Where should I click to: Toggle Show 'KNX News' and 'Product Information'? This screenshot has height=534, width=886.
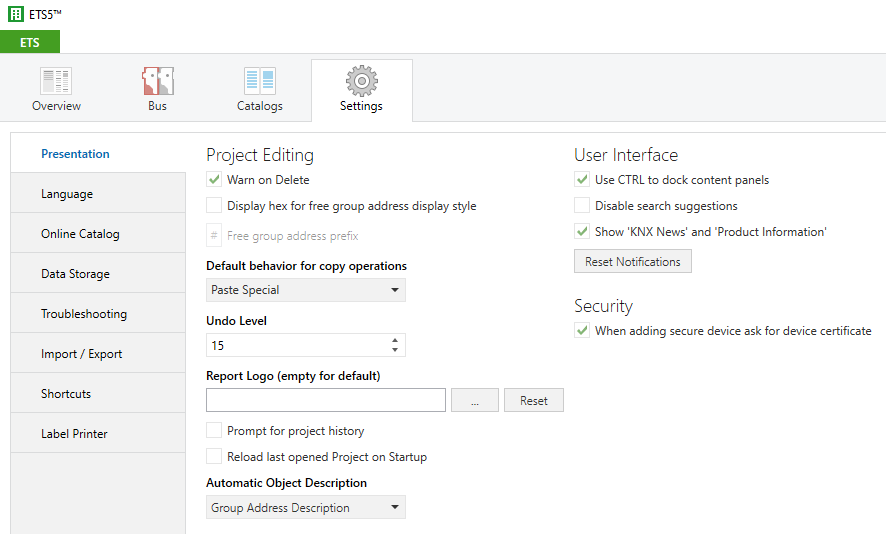pos(582,231)
